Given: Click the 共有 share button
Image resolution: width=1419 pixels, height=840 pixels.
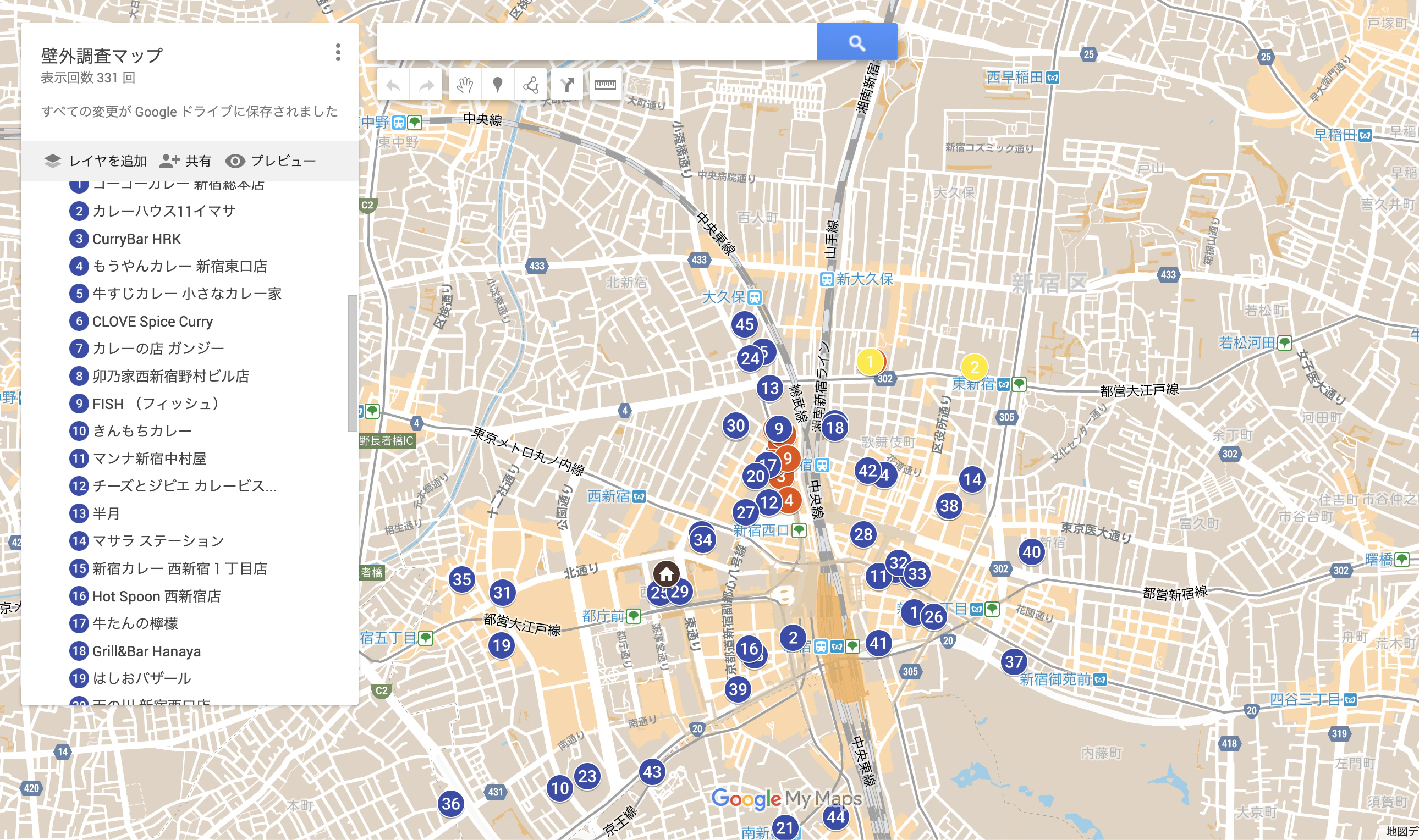Looking at the screenshot, I should (185, 161).
